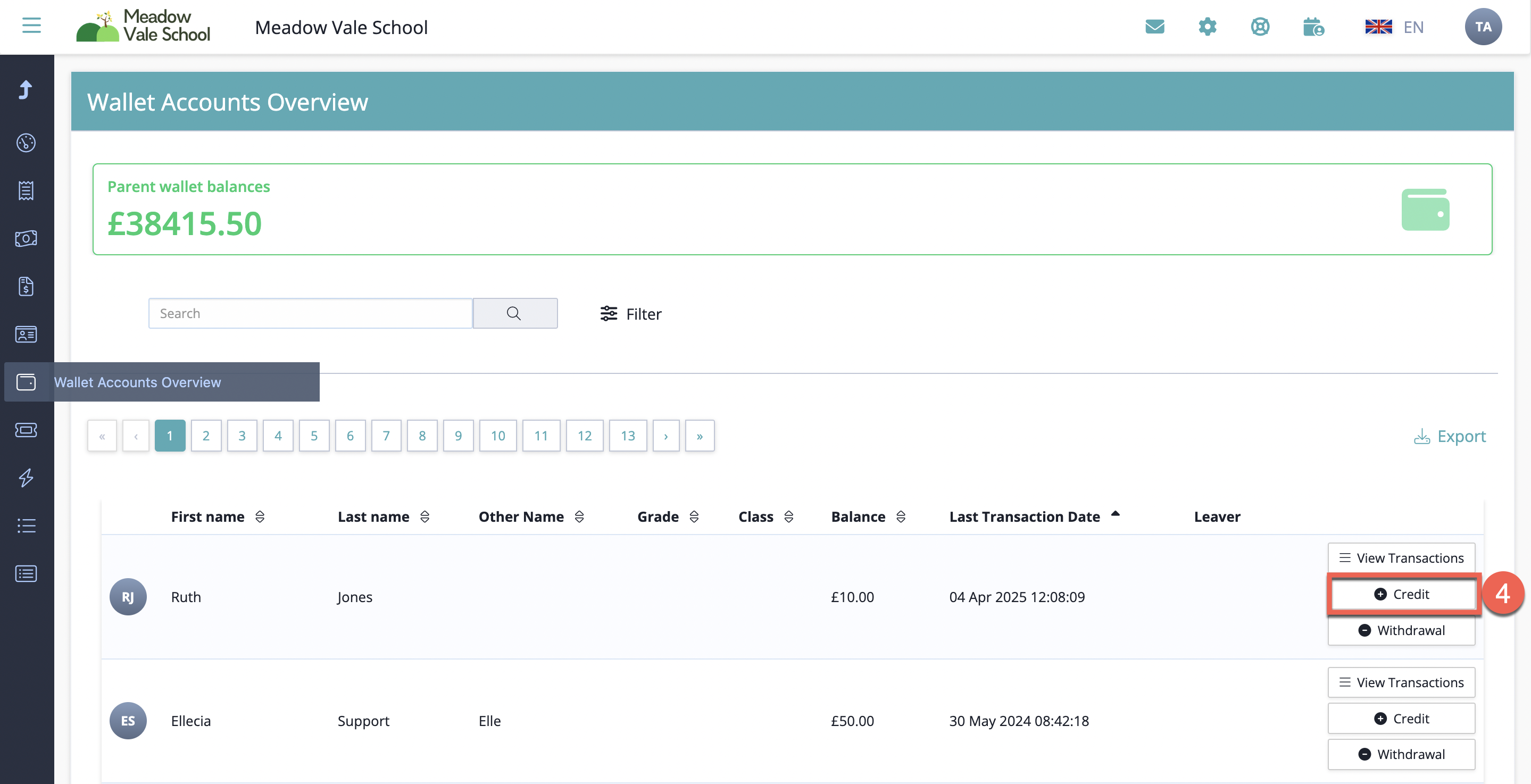Go to page 10
Image resolution: width=1531 pixels, height=784 pixels.
tap(498, 436)
